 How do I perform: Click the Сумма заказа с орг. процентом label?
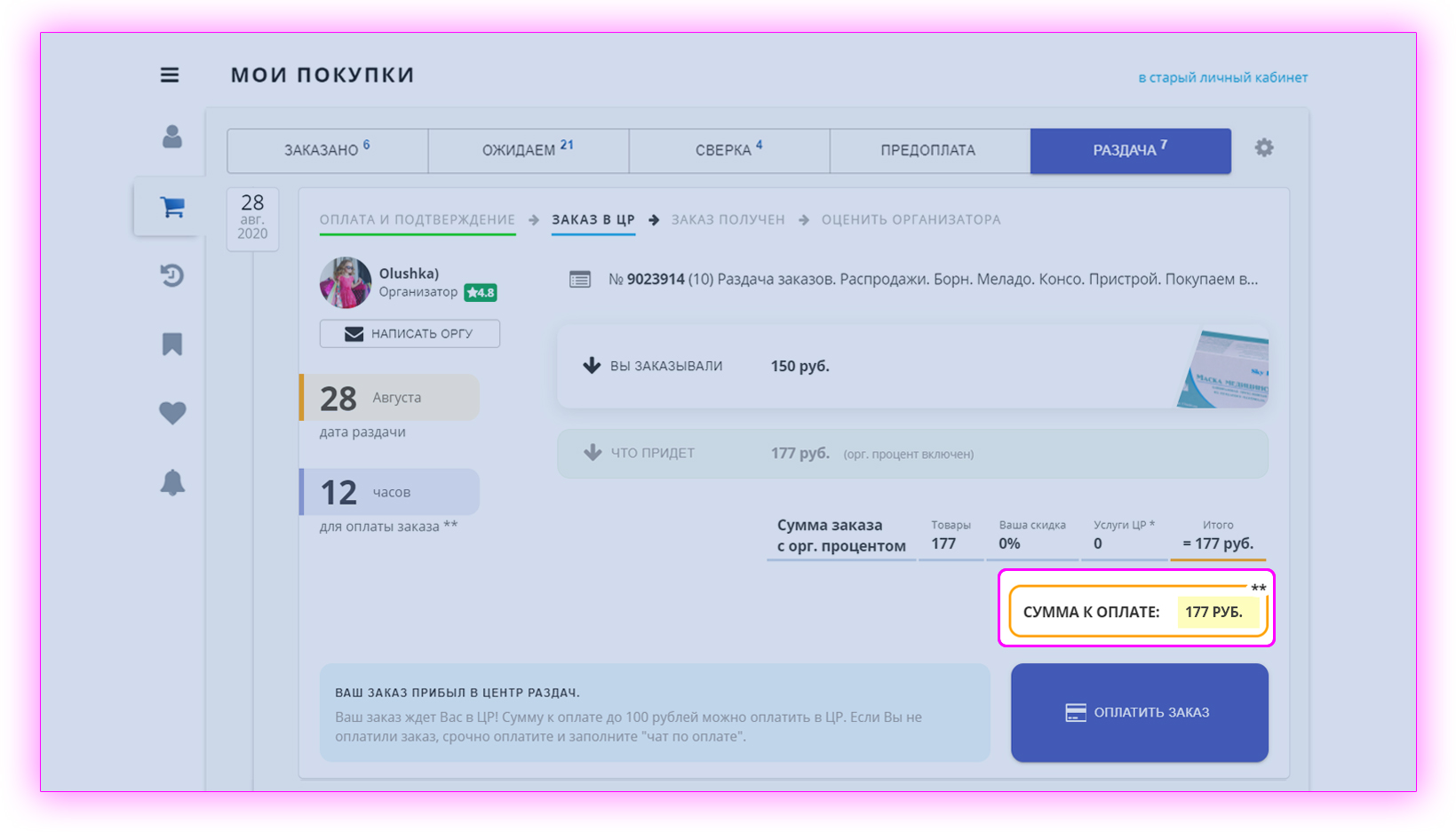pos(841,536)
